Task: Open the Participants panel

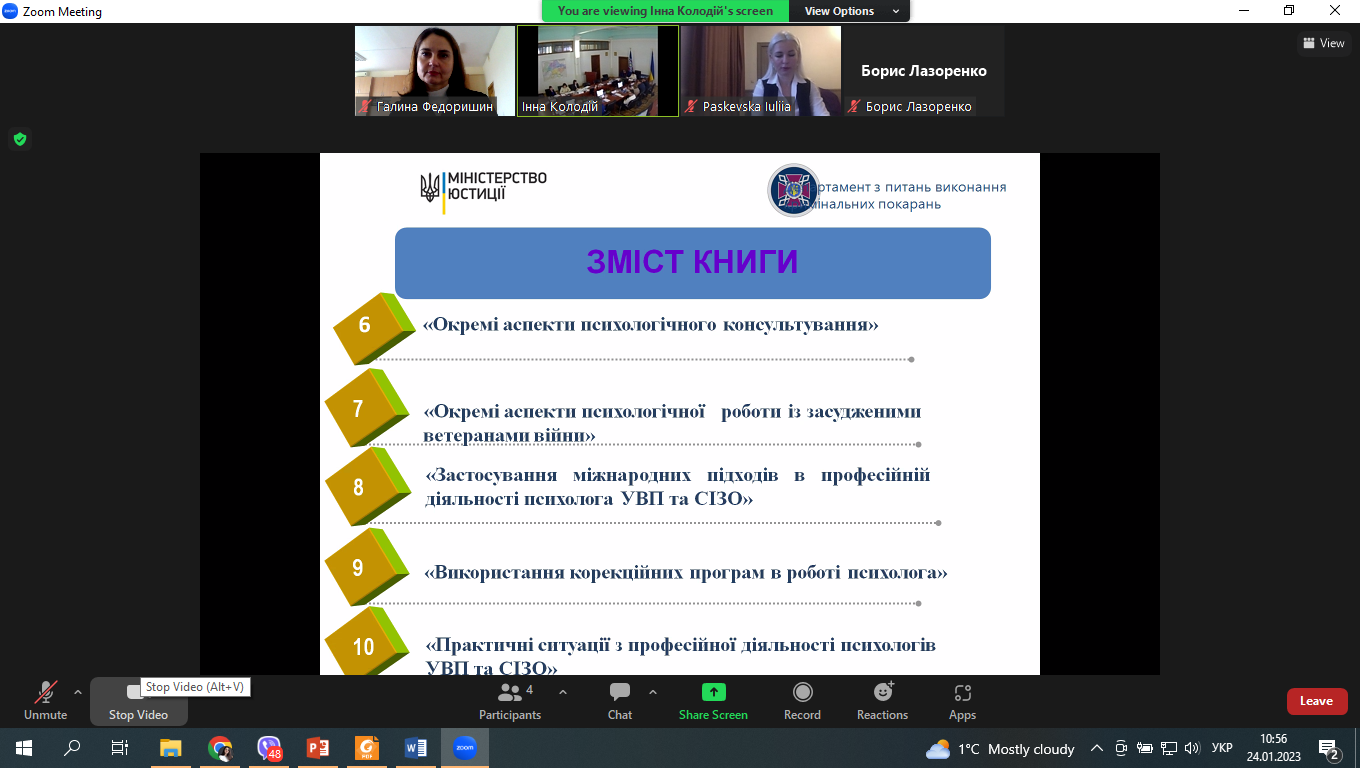Action: coord(510,700)
